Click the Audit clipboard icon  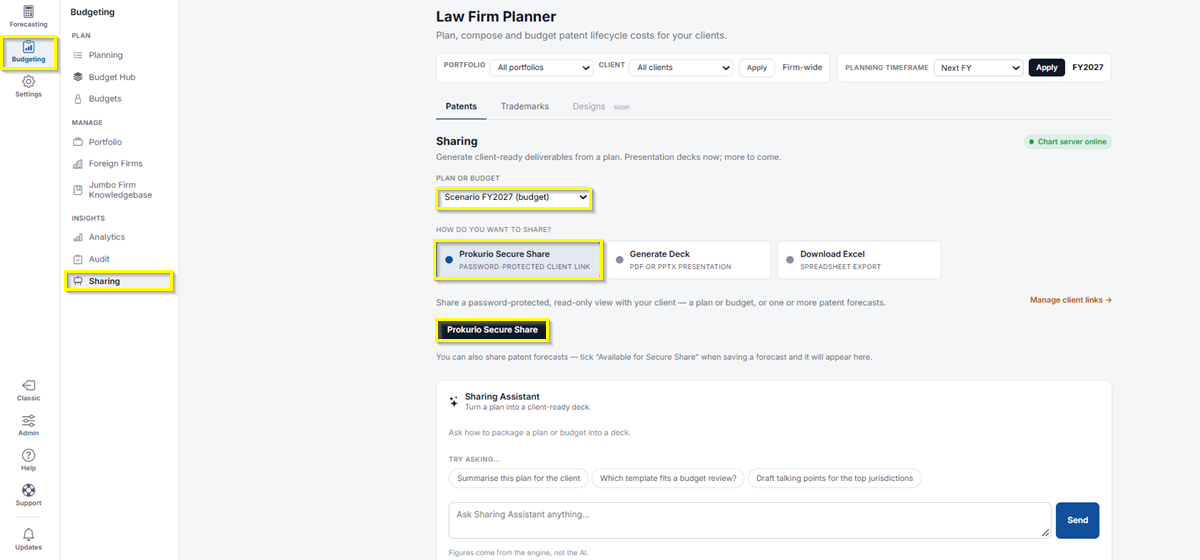79,259
